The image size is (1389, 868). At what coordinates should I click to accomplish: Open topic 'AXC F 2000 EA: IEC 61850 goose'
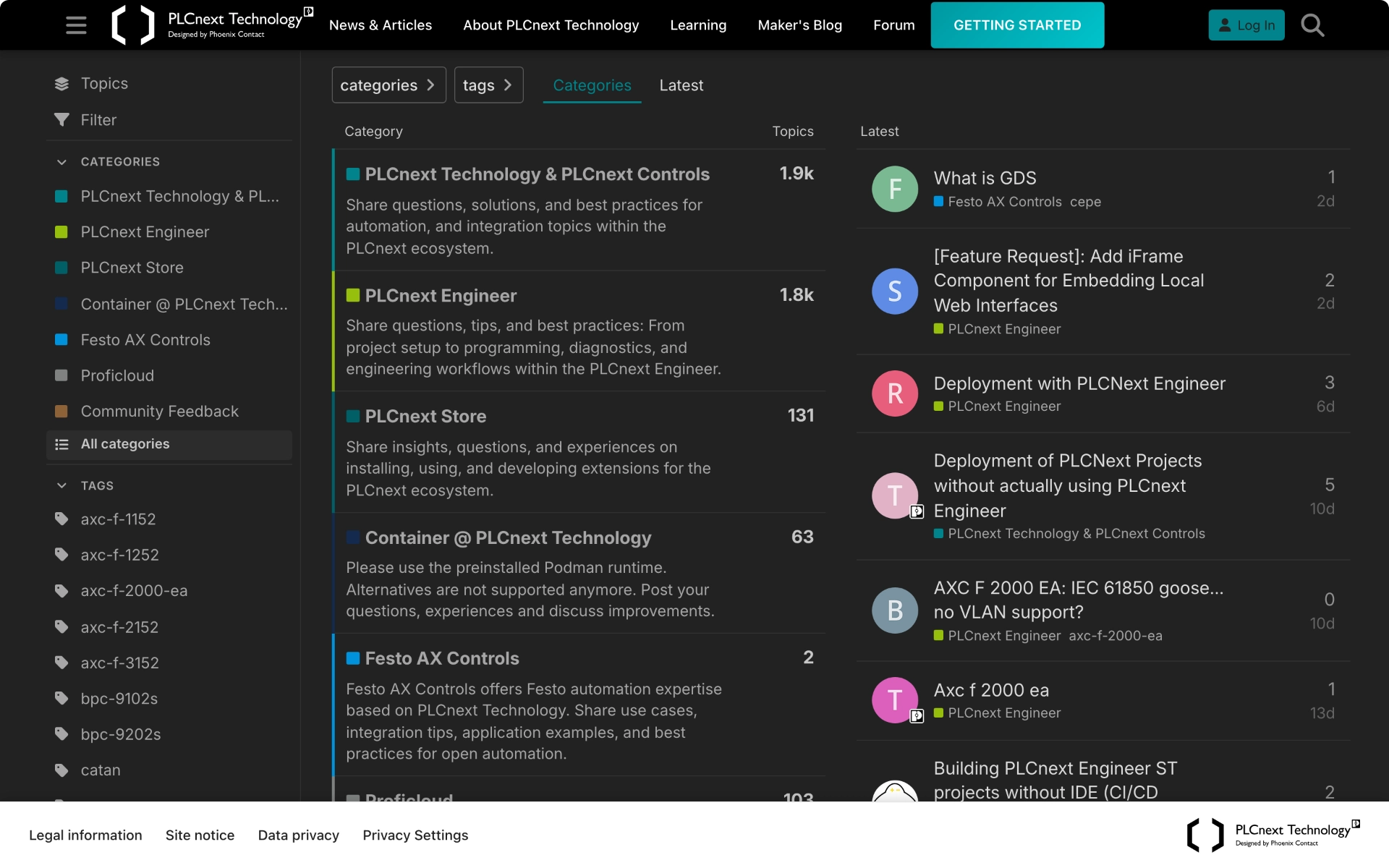(1078, 600)
